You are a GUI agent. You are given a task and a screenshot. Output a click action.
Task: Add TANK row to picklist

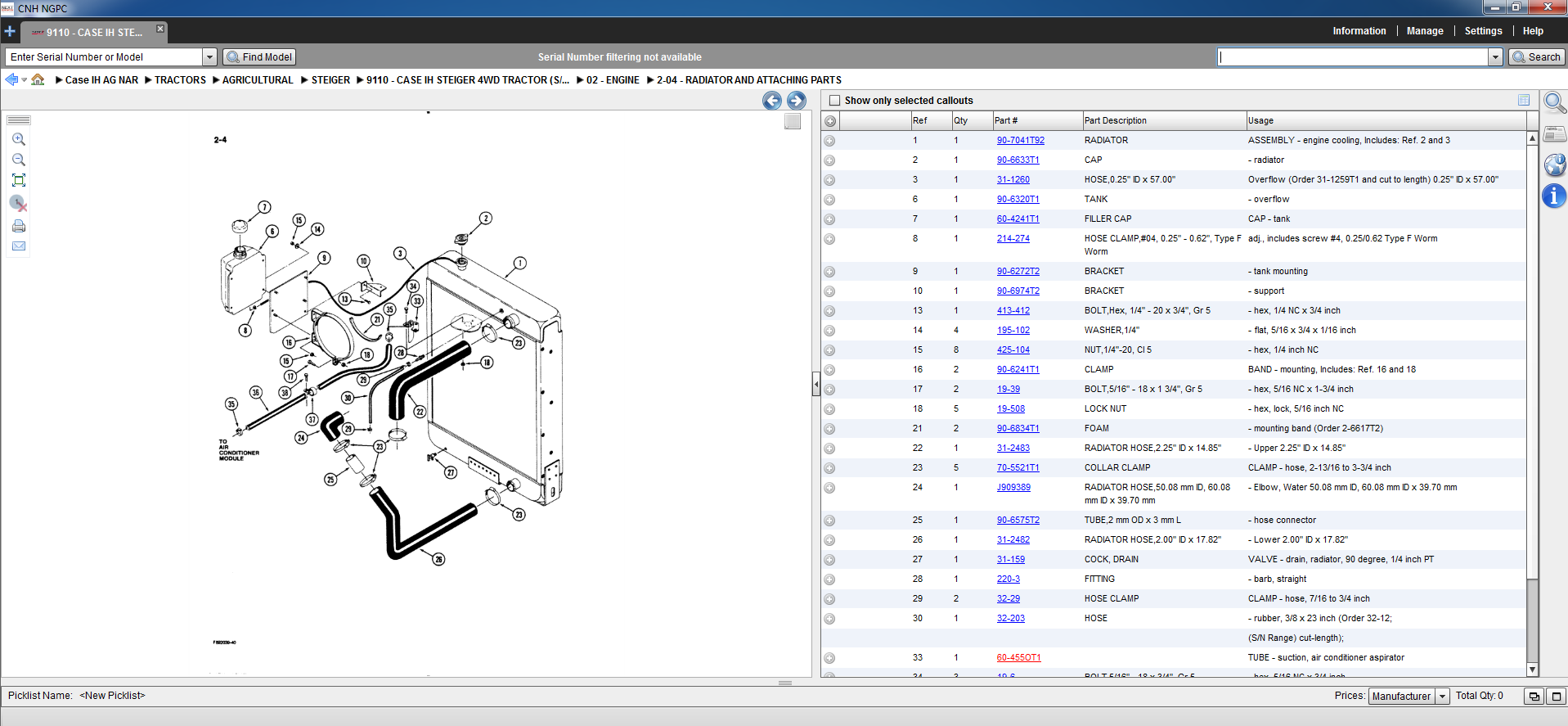point(829,200)
